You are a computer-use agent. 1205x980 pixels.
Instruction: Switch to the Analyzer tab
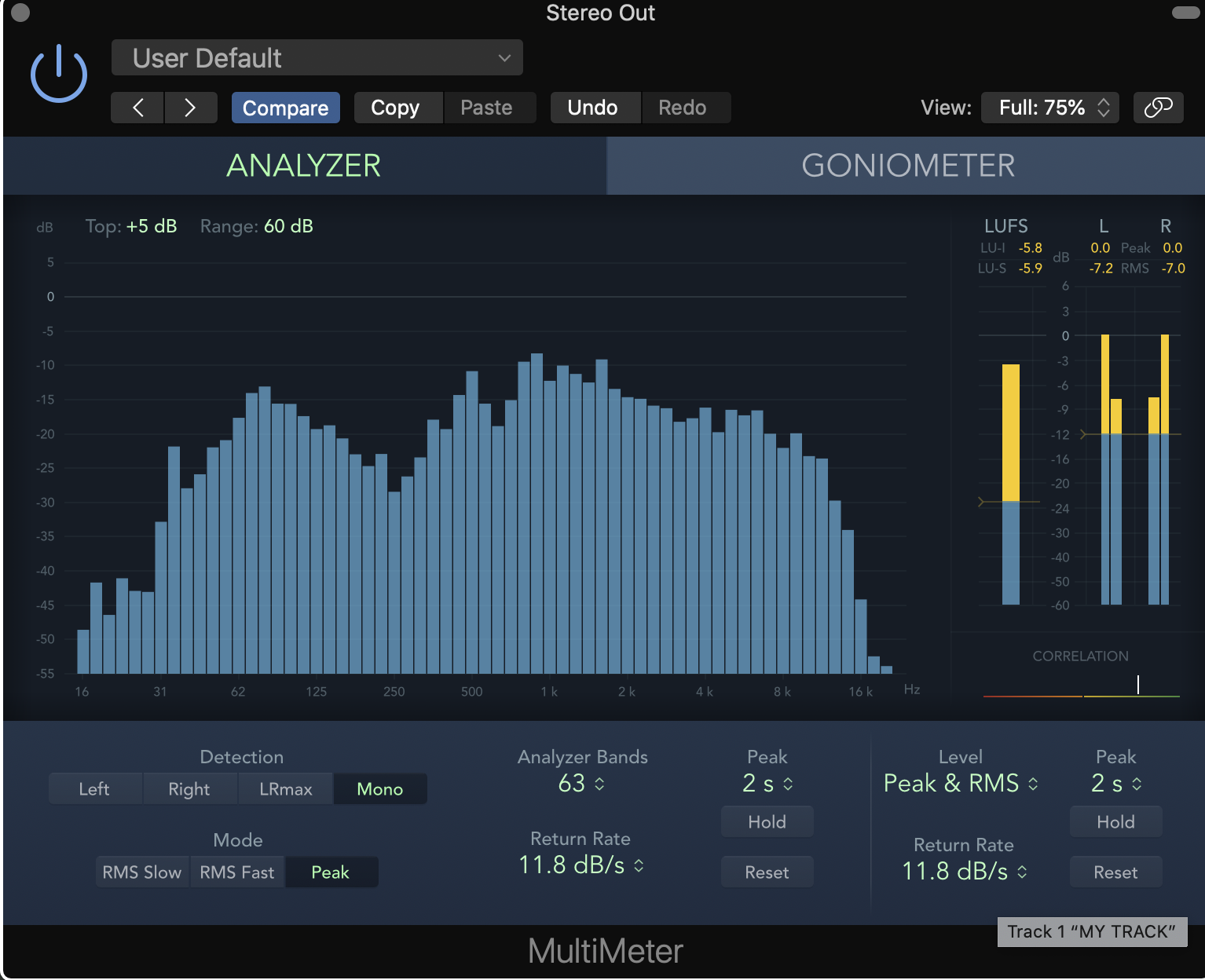[x=304, y=166]
